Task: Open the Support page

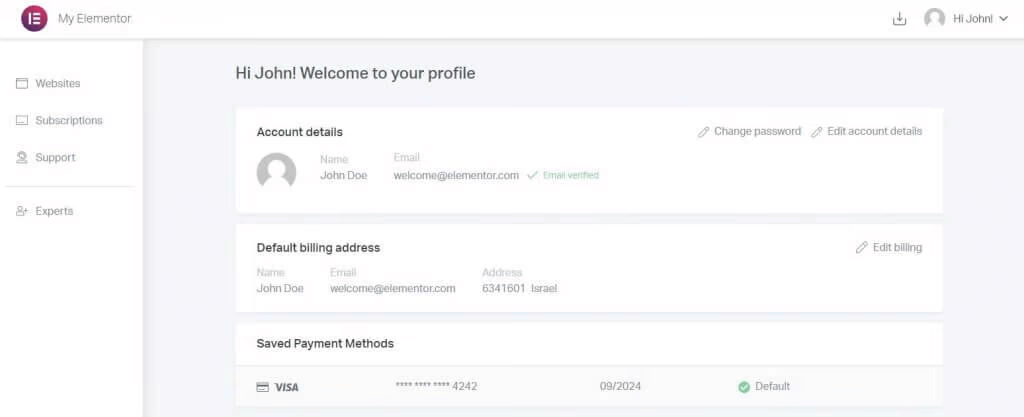Action: (55, 157)
